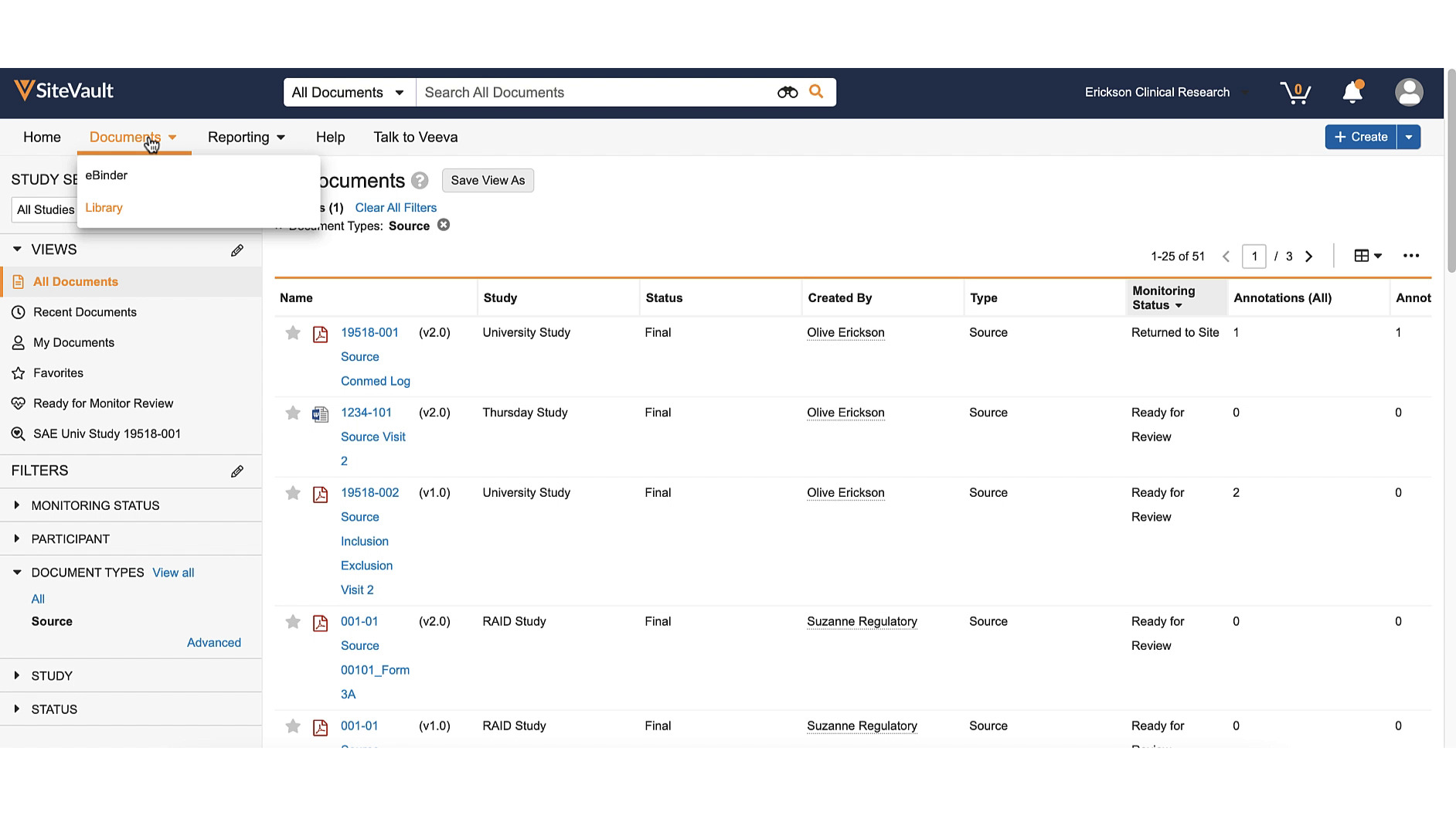Open the user profile avatar

(1409, 92)
